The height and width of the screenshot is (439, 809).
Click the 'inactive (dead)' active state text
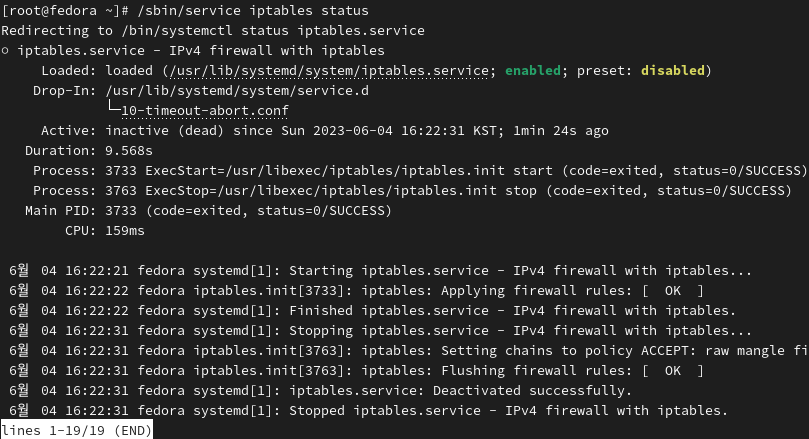pos(165,131)
